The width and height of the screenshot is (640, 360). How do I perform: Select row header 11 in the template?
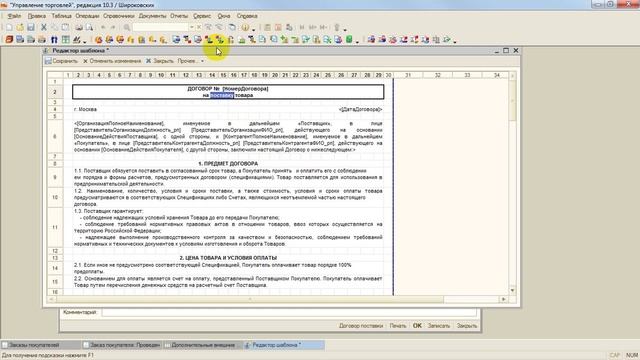(x=55, y=227)
